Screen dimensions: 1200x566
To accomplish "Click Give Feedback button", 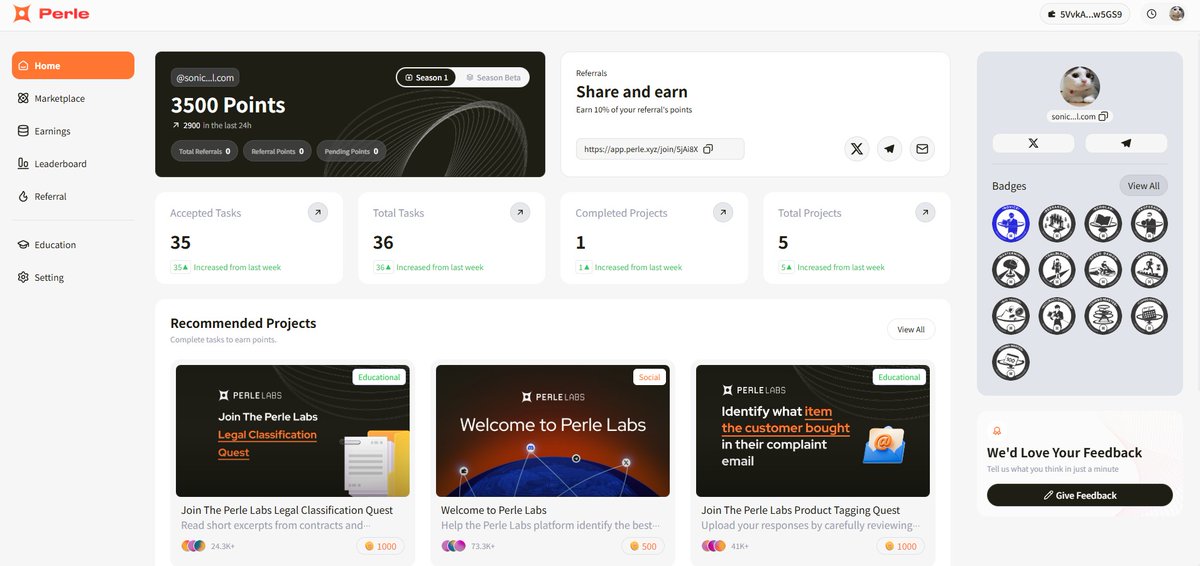I will 1080,495.
